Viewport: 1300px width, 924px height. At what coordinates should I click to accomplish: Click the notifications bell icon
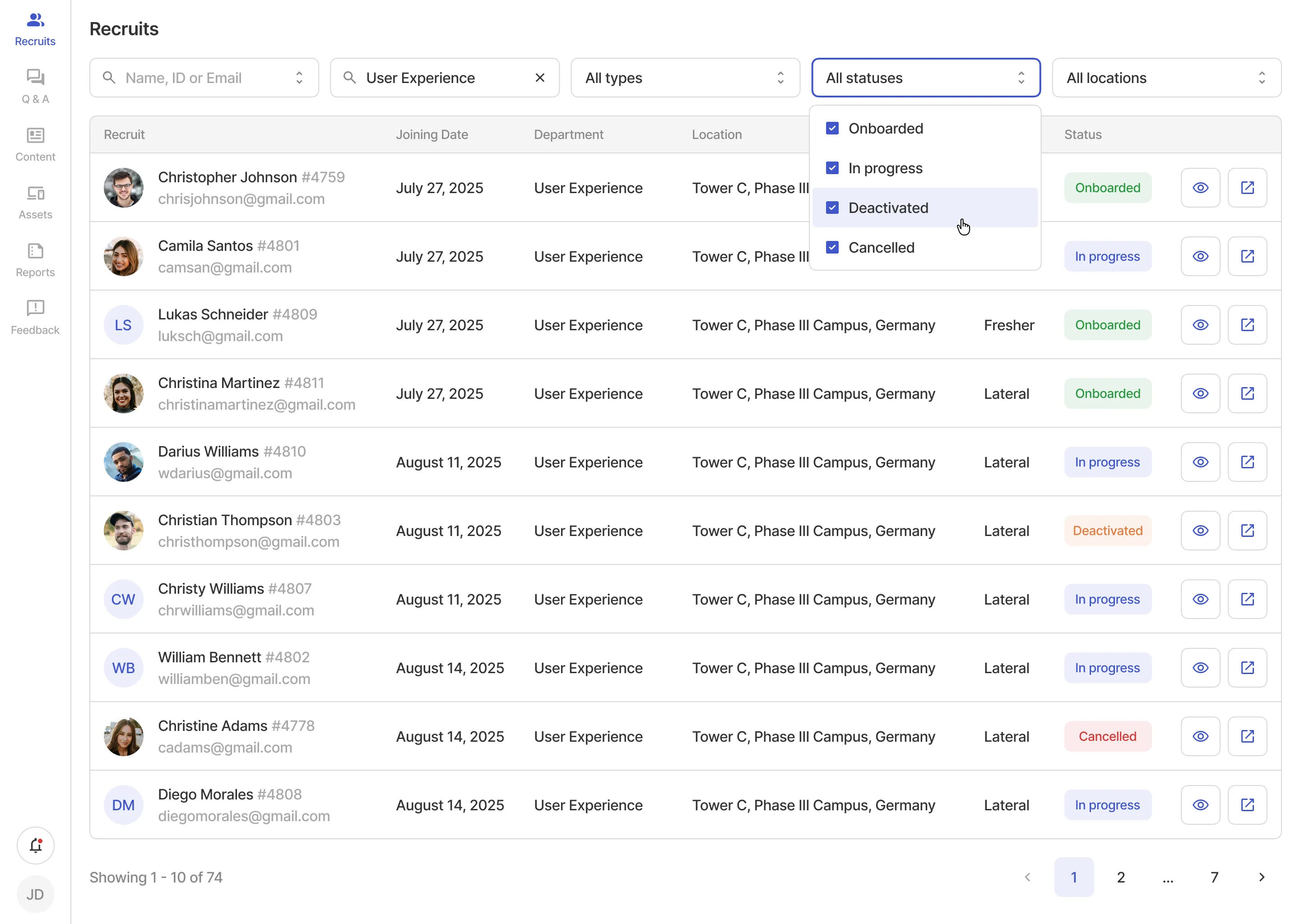[35, 845]
